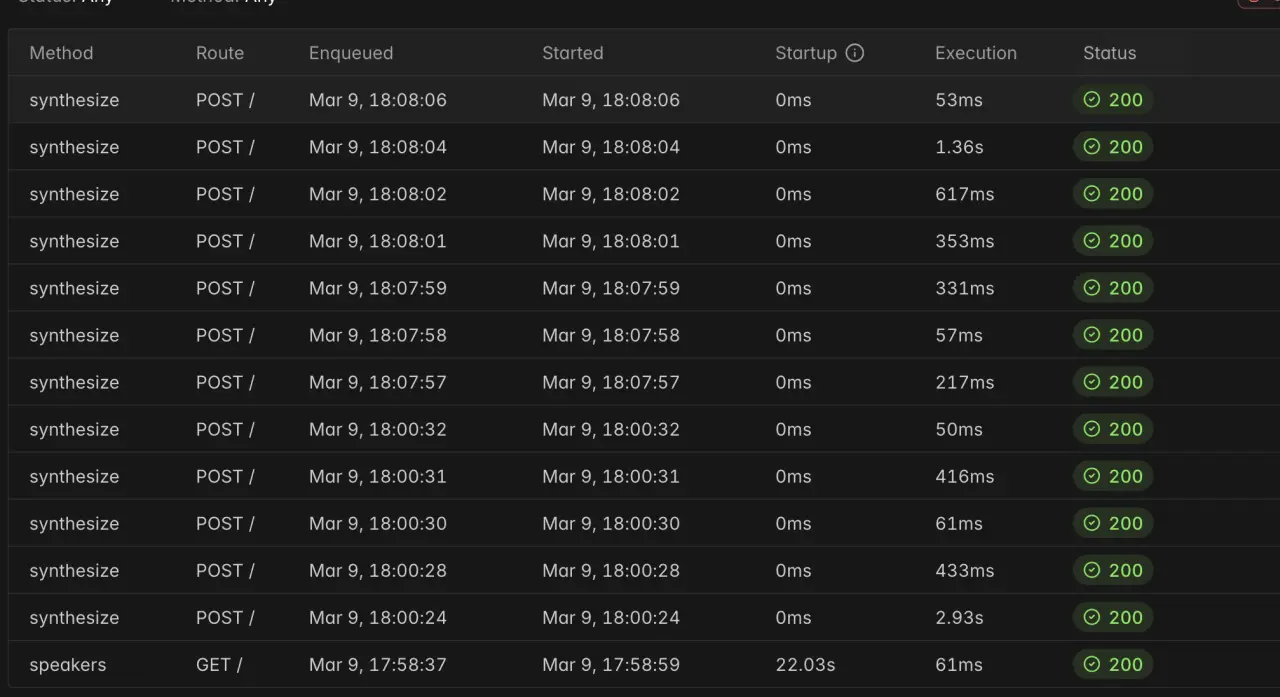Click the 200 status badge for the speakers request

1113,665
